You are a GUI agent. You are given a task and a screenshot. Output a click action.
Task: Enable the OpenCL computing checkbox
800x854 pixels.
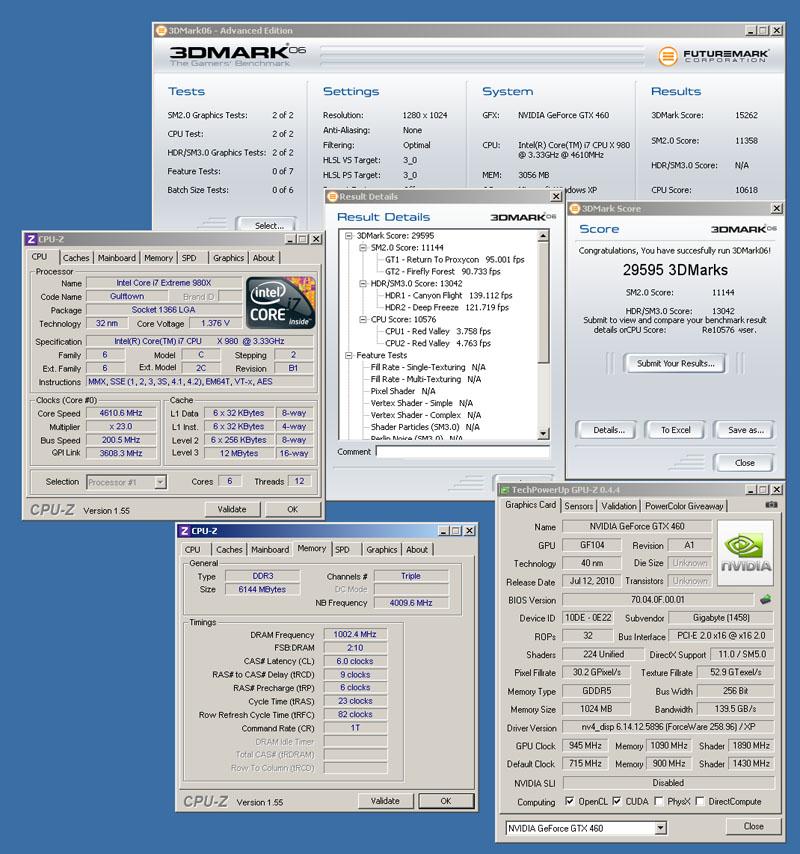pos(569,801)
